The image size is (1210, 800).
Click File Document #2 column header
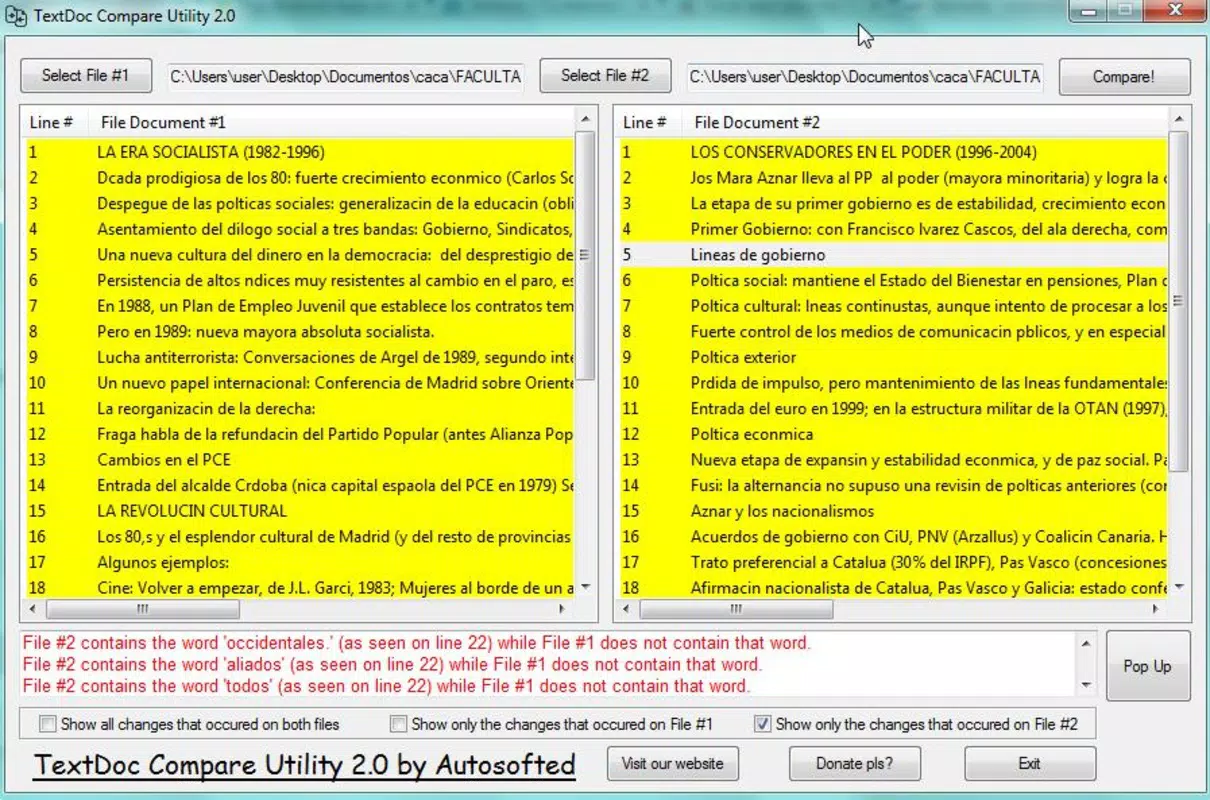925,122
